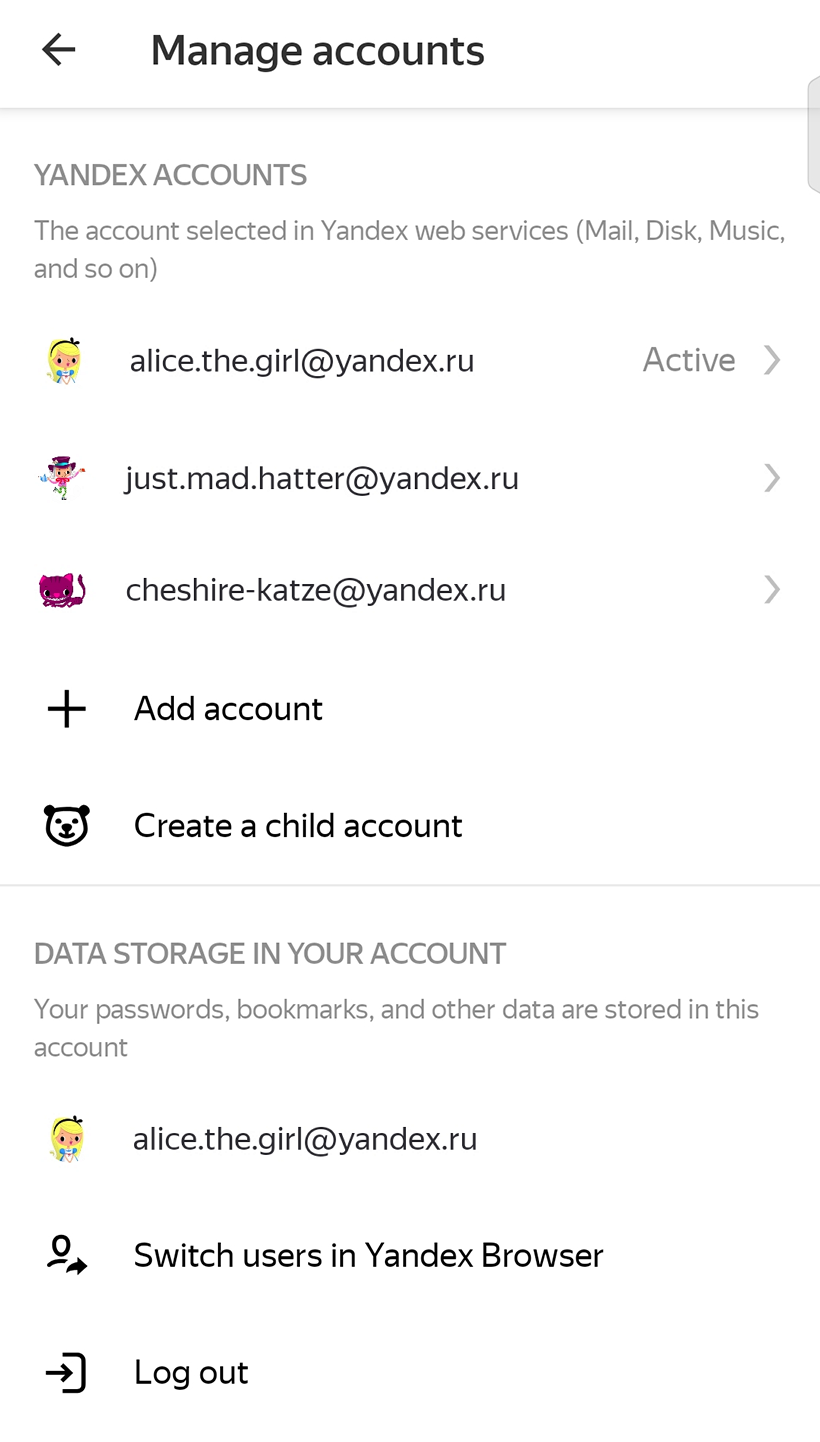Tap the log out door-arrow icon

pos(66,1373)
